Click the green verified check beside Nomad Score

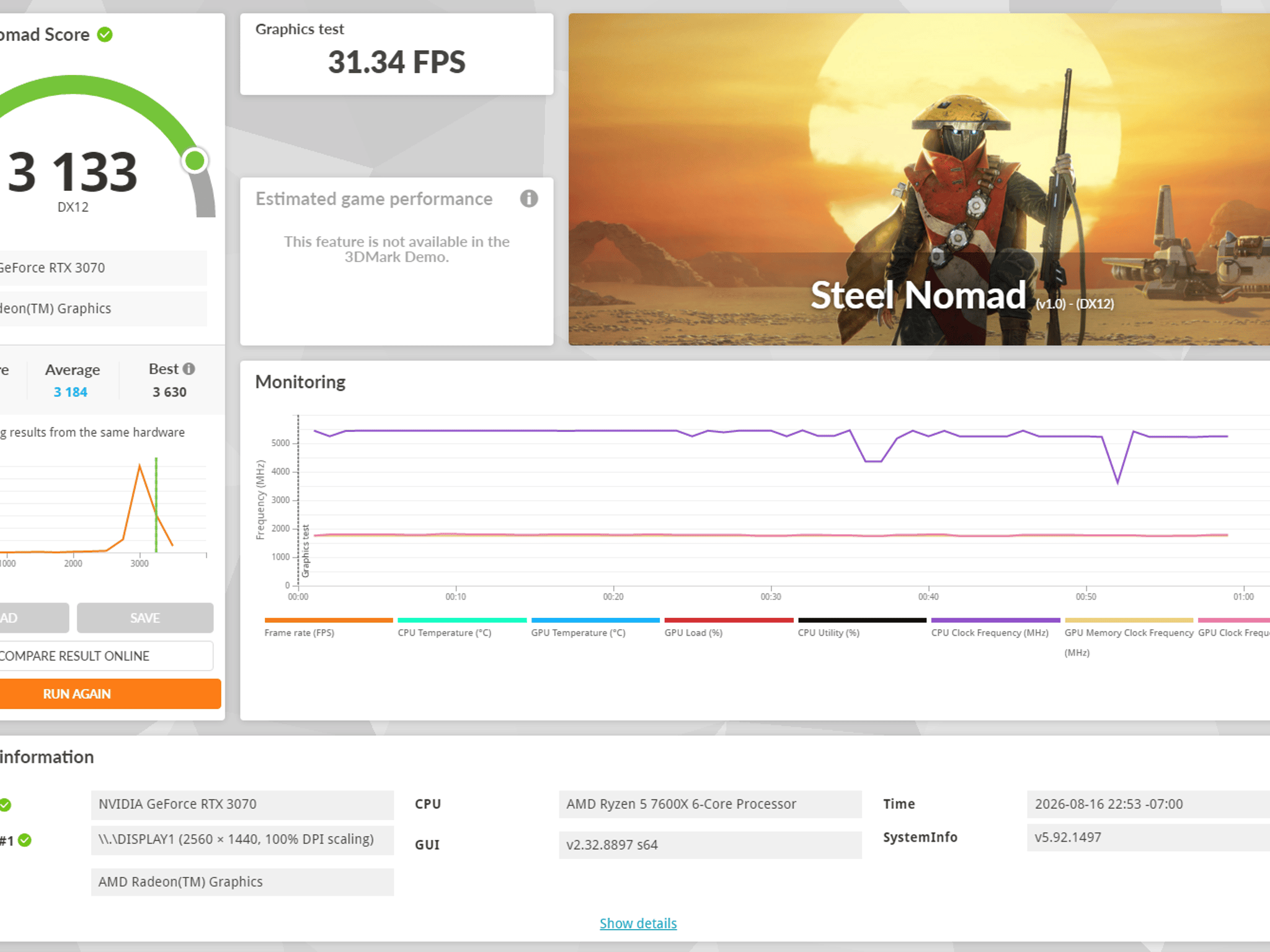tap(105, 35)
